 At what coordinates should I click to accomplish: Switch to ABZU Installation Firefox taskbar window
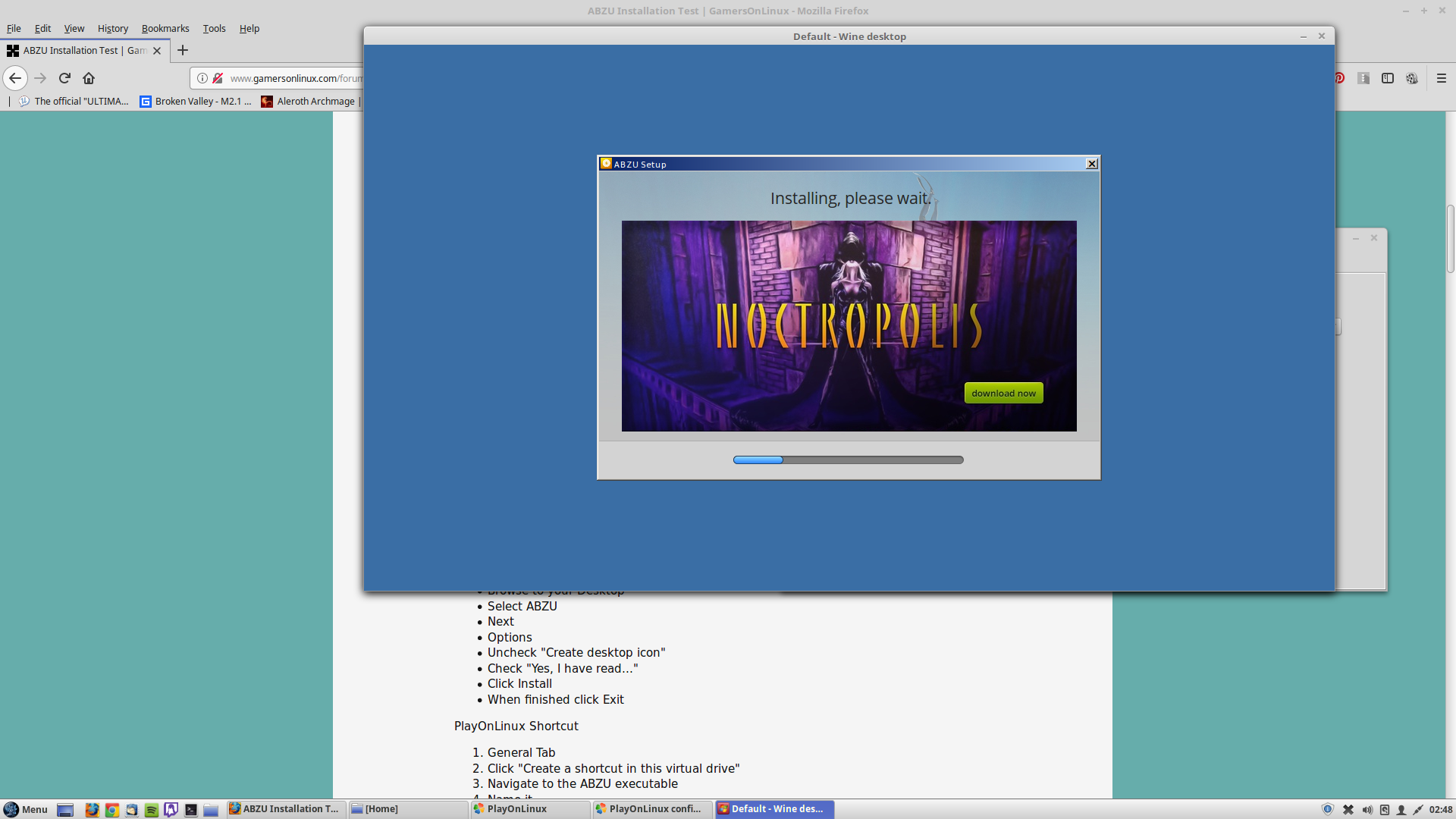(286, 809)
